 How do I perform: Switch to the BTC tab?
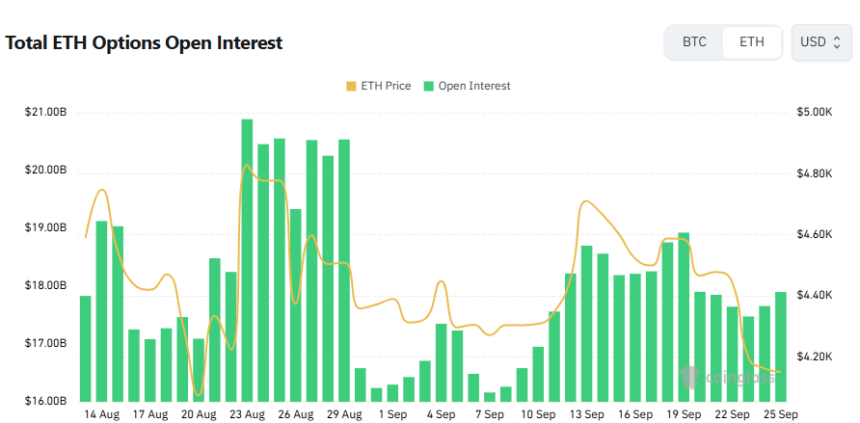[694, 42]
